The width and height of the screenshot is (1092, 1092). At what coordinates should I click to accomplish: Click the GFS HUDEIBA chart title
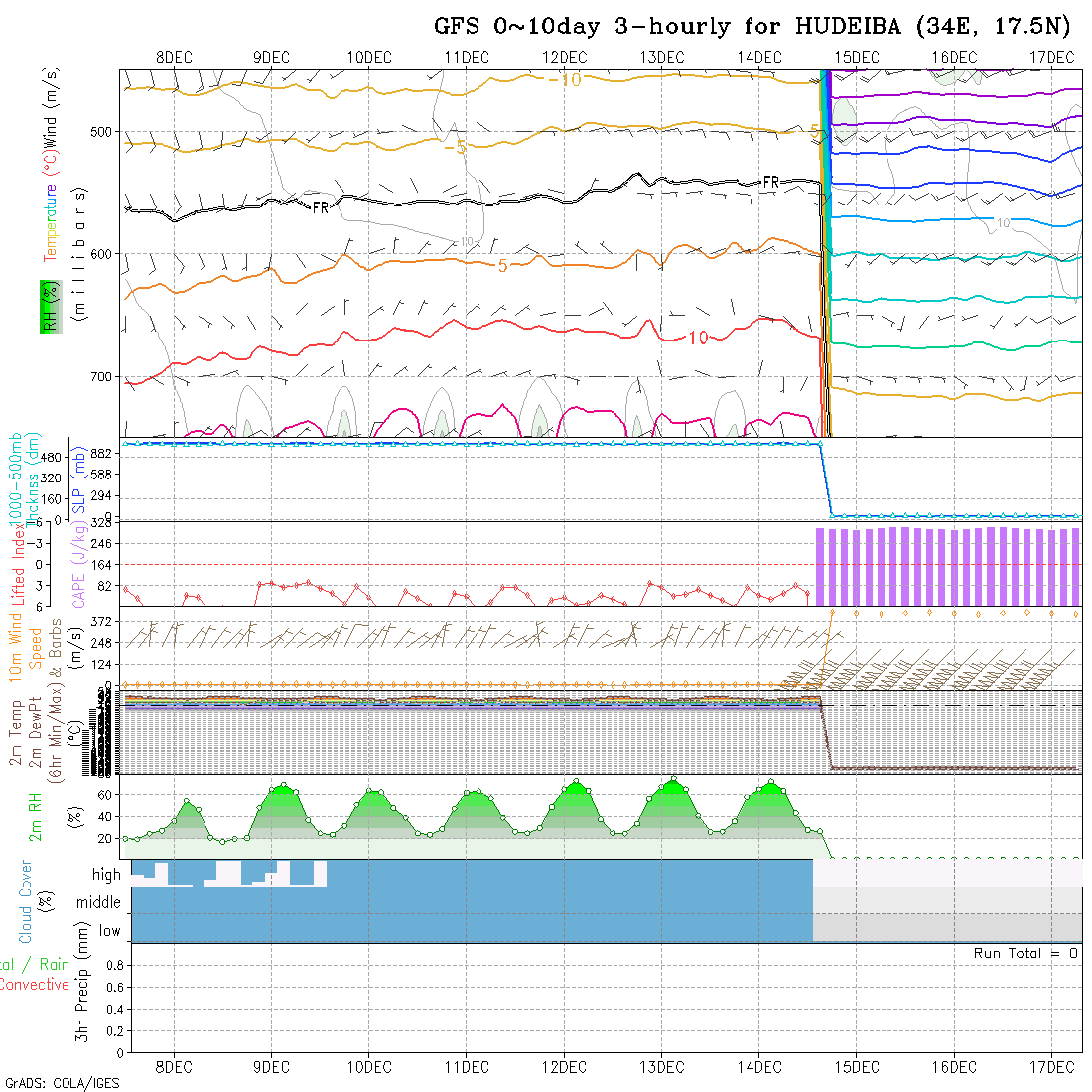752,26
